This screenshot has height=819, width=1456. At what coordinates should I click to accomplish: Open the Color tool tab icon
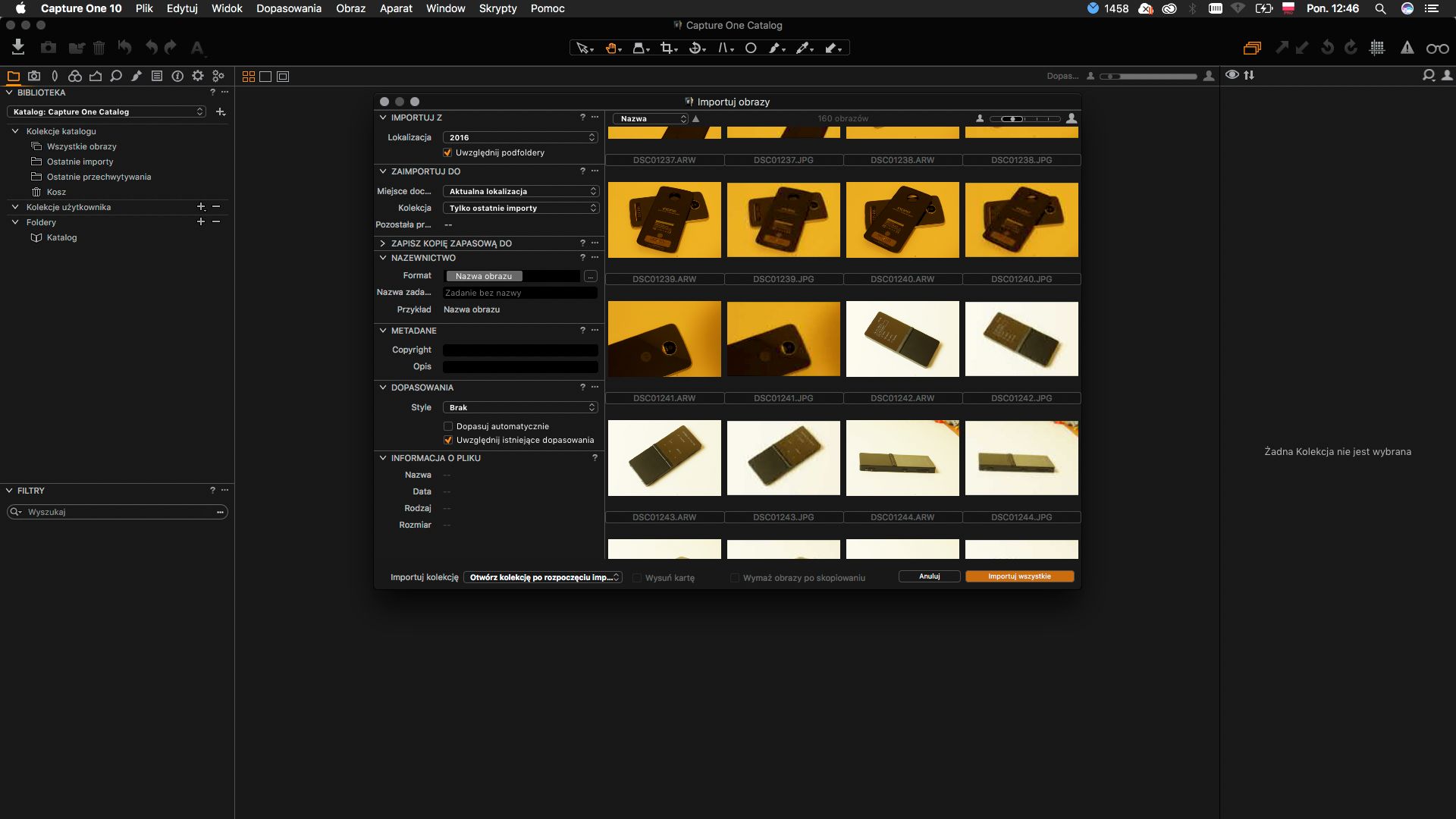coord(74,76)
